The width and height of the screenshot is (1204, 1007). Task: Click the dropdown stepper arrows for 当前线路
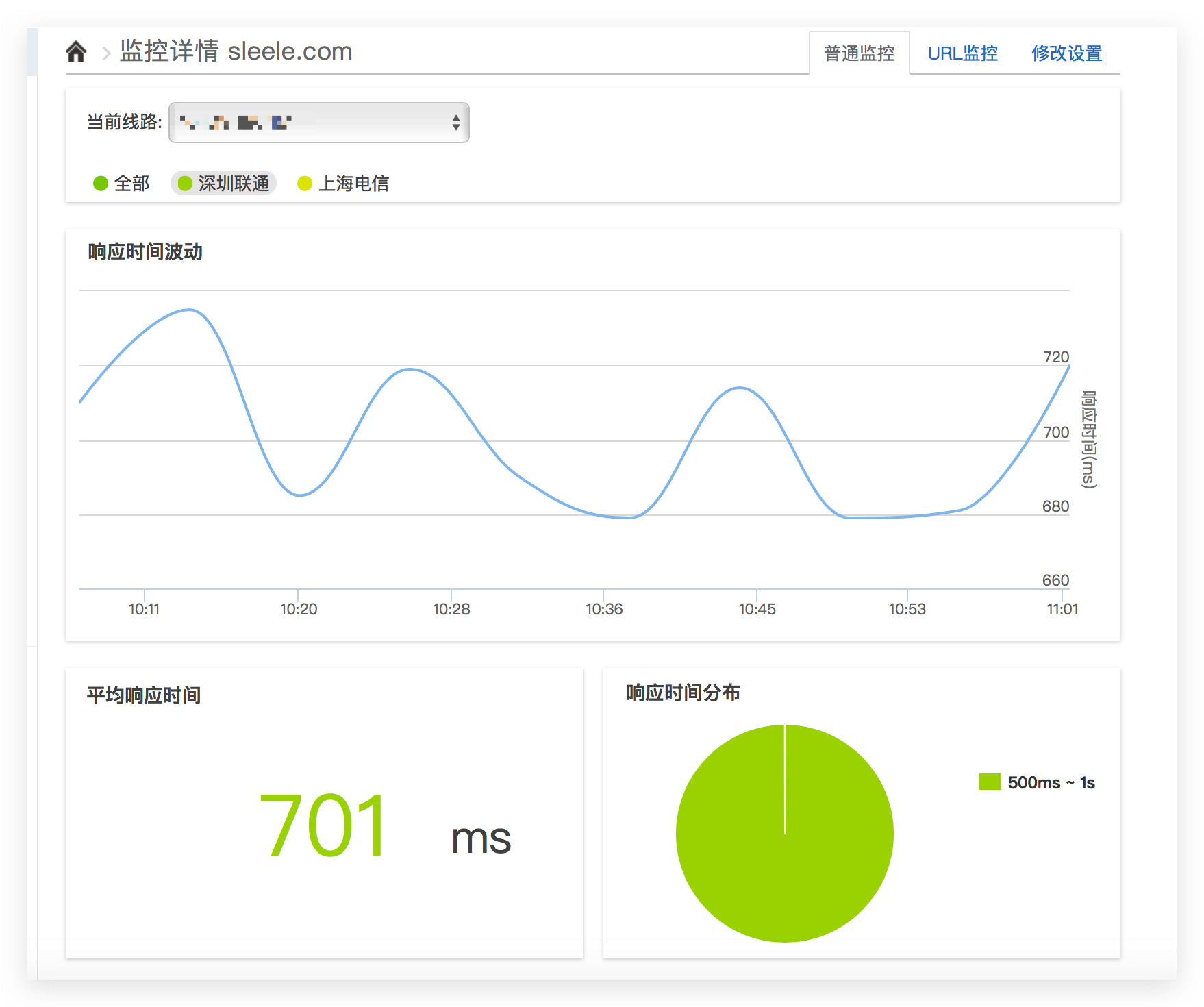click(455, 123)
